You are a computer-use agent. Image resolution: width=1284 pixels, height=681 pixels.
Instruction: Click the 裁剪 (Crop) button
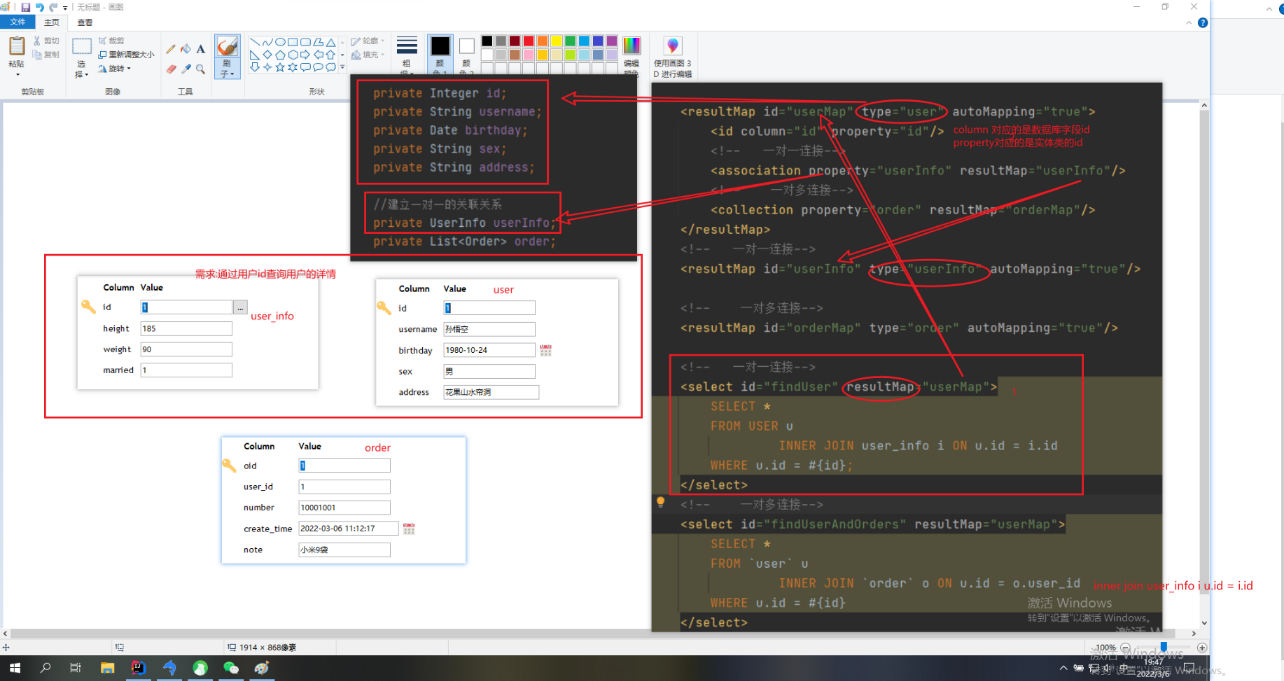click(x=111, y=41)
